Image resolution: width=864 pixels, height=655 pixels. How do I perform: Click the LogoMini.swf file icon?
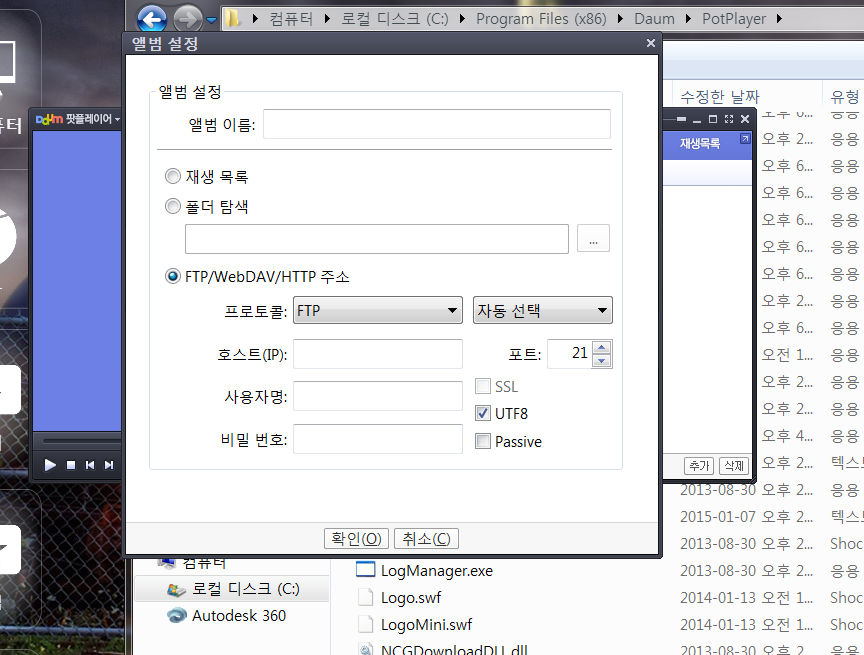coord(365,624)
